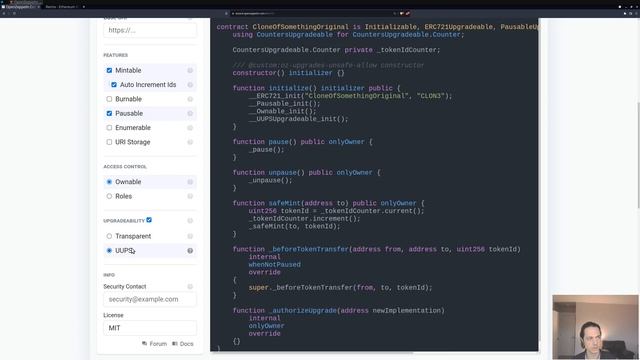Choose the Transparent upgradeability option
Screen dimensions: 640x360
coord(109,236)
